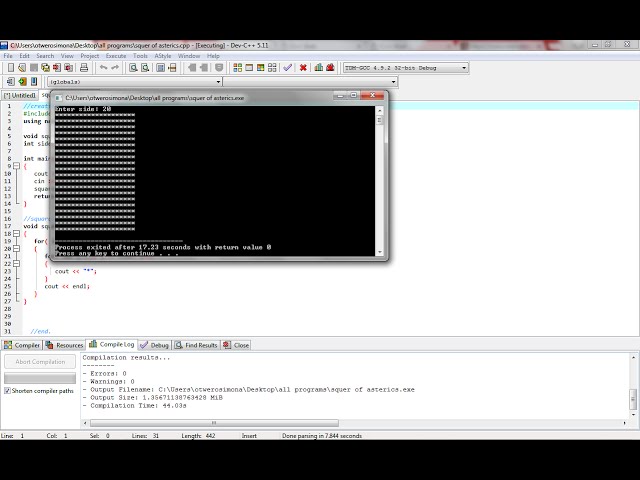Click the console output showing 'Enter side: 20'
640x480 pixels.
83,109
